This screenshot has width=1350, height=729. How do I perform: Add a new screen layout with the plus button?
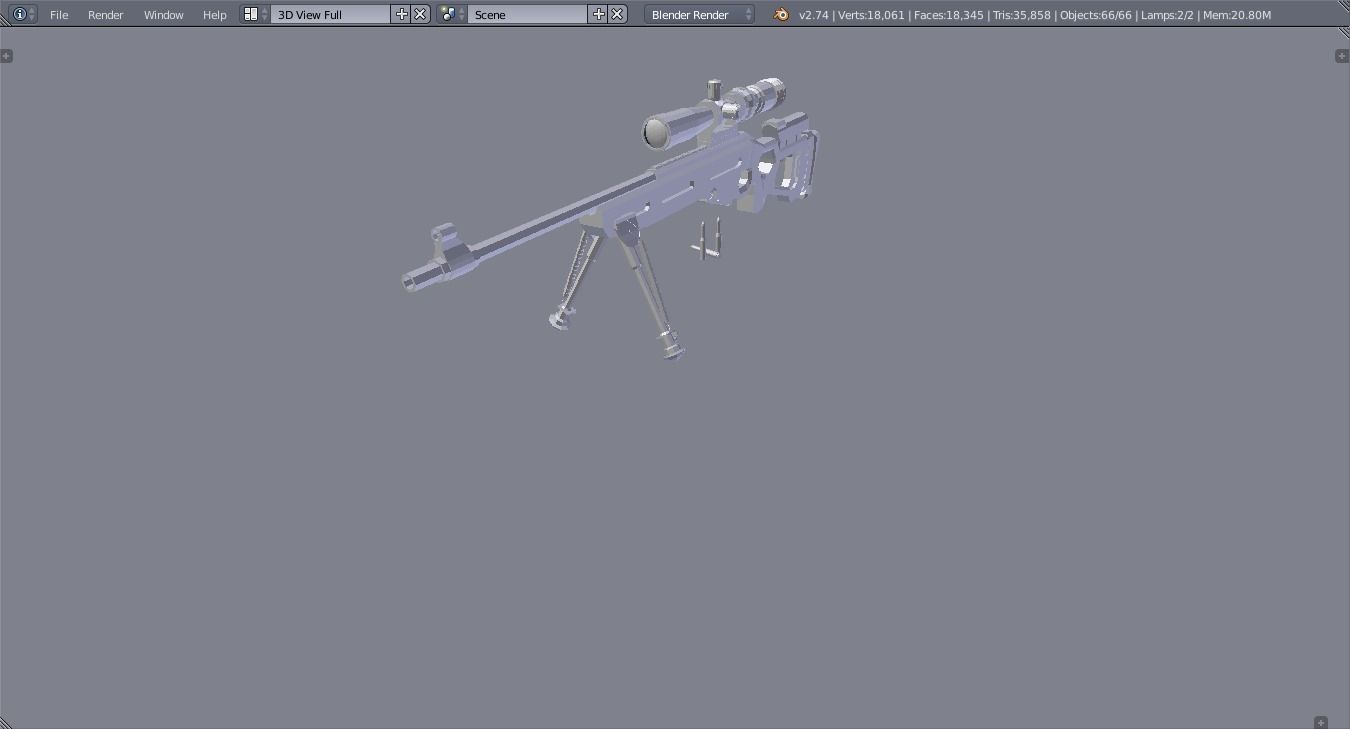pos(401,14)
